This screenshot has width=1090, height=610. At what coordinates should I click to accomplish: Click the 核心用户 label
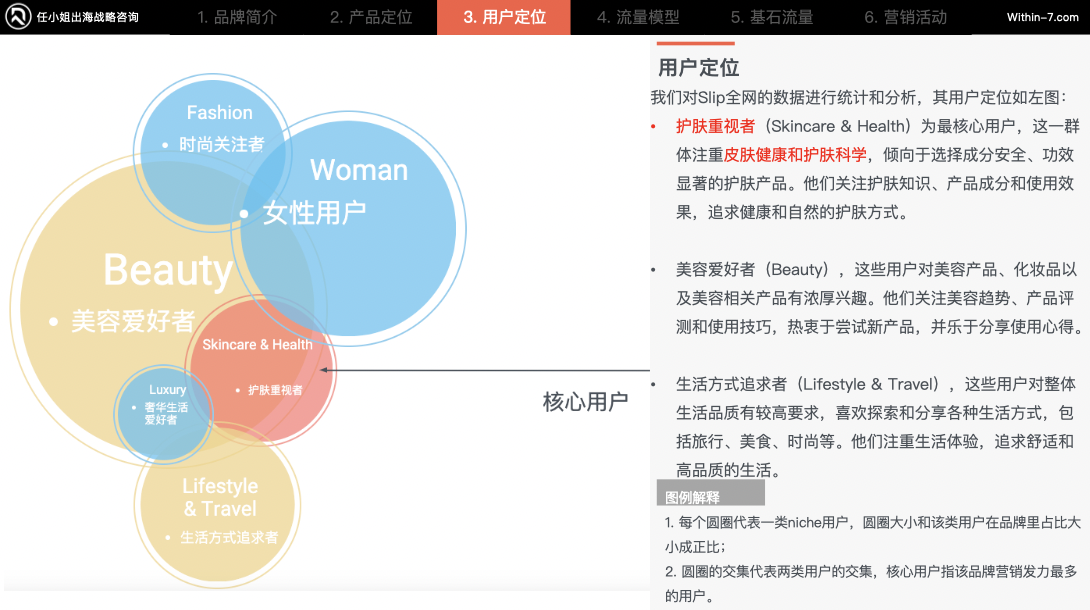(x=586, y=400)
